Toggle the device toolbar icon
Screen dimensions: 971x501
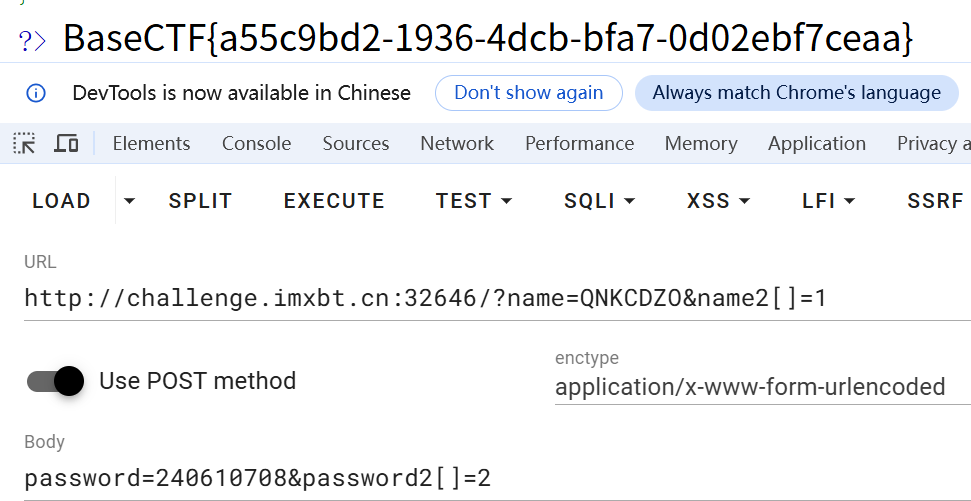[x=66, y=144]
